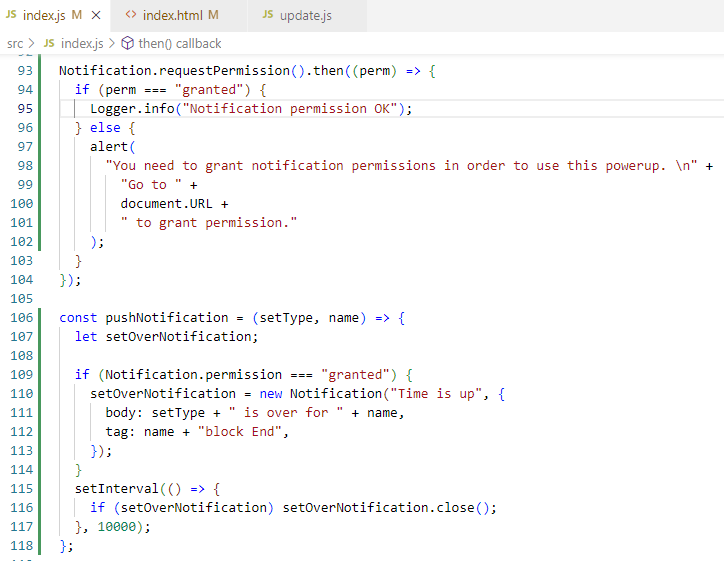724x561 pixels.
Task: Open the update.js editor tab
Action: click(x=307, y=16)
